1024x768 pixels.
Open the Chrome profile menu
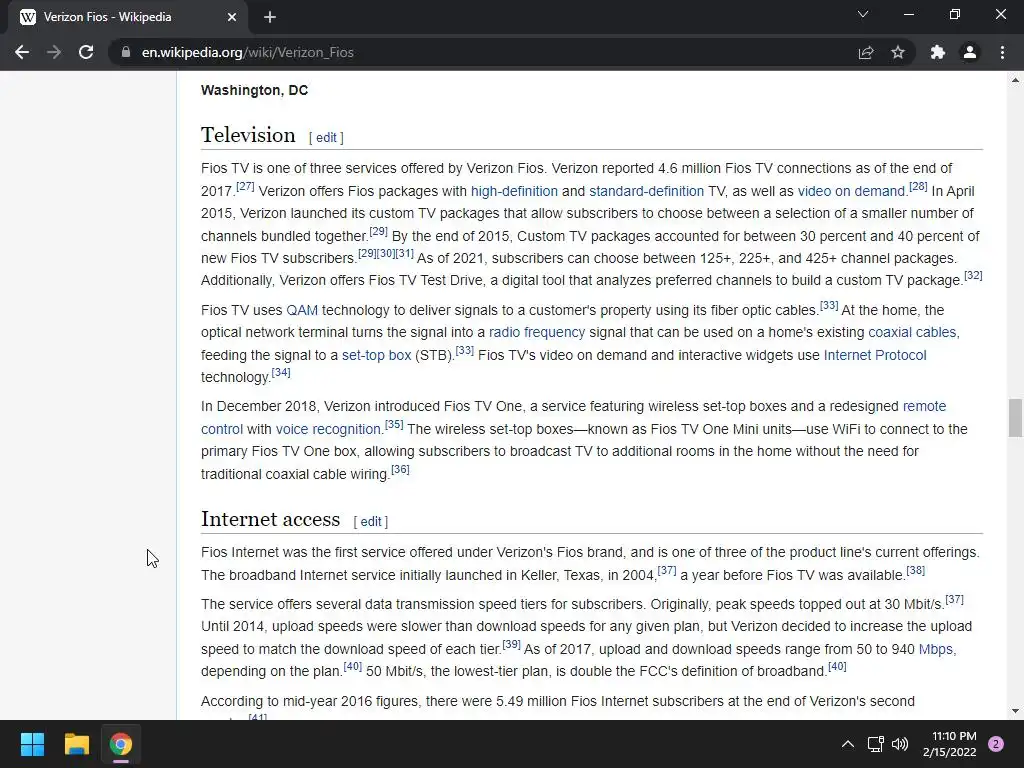coord(970,52)
